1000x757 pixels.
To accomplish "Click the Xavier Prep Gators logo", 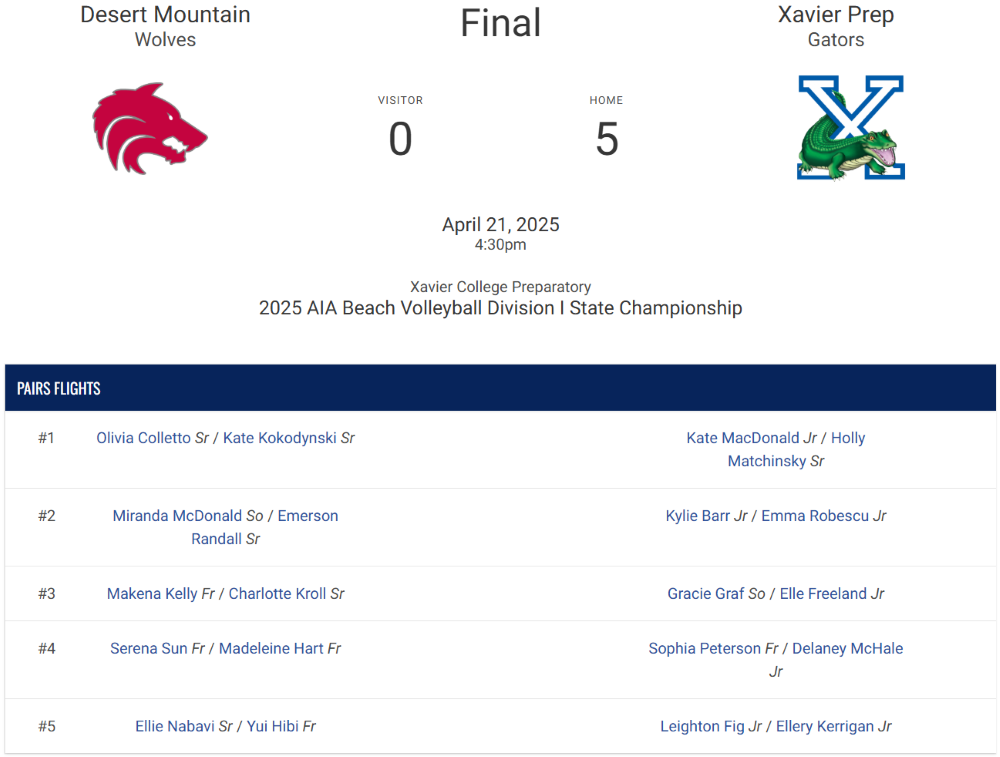I will (x=851, y=128).
